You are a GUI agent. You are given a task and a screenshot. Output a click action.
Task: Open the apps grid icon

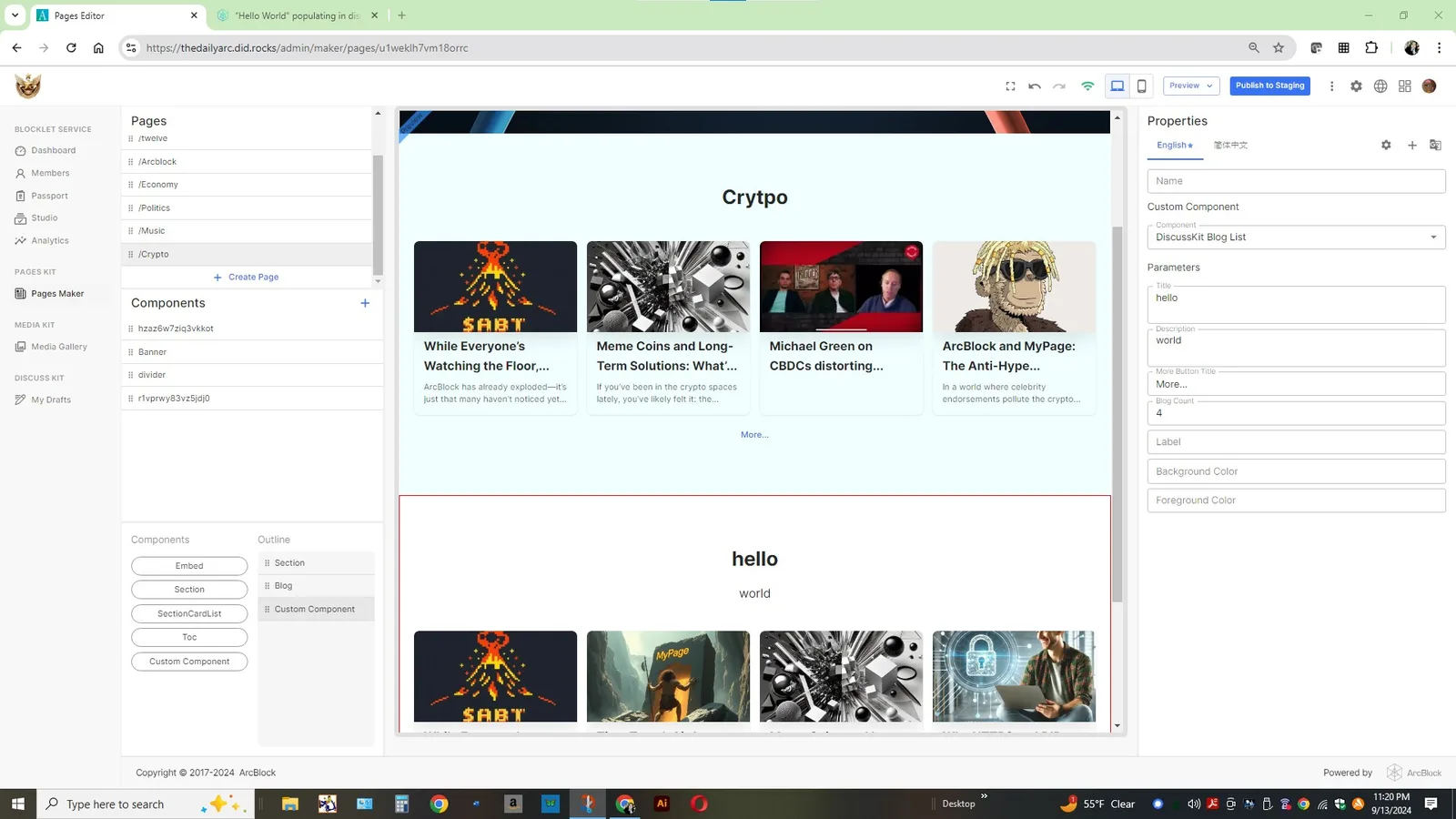click(1405, 86)
